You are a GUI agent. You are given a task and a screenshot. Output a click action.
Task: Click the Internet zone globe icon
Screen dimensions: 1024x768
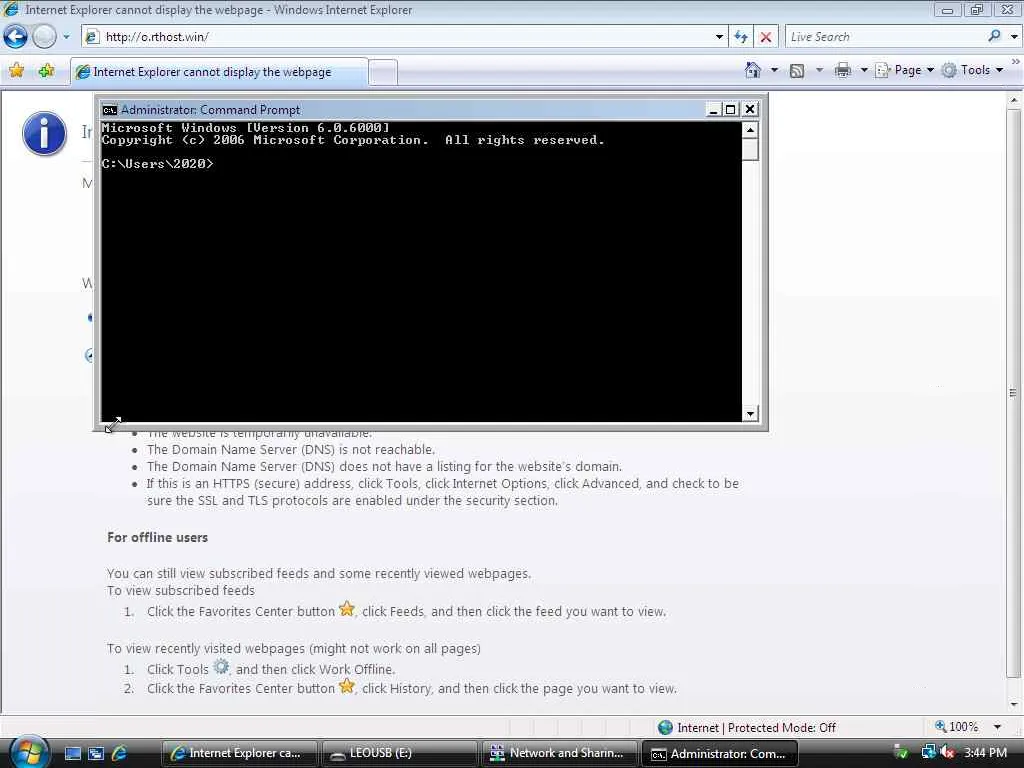[665, 727]
